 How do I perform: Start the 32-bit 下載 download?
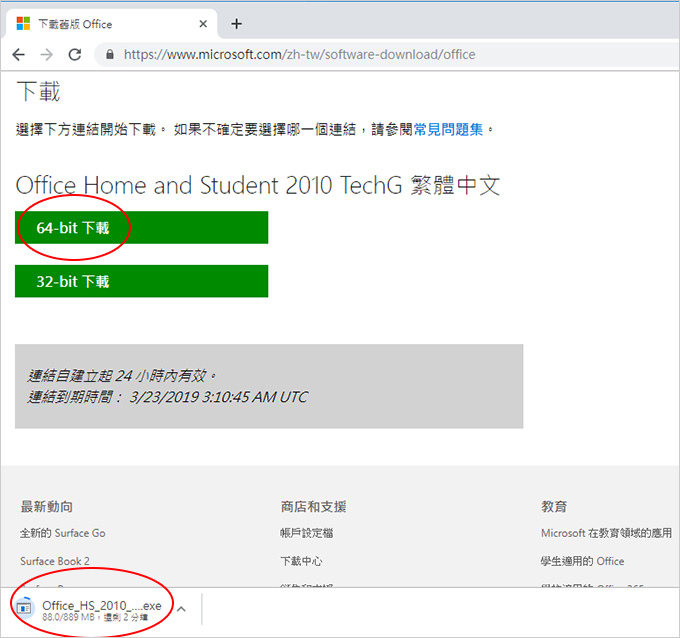coord(141,281)
